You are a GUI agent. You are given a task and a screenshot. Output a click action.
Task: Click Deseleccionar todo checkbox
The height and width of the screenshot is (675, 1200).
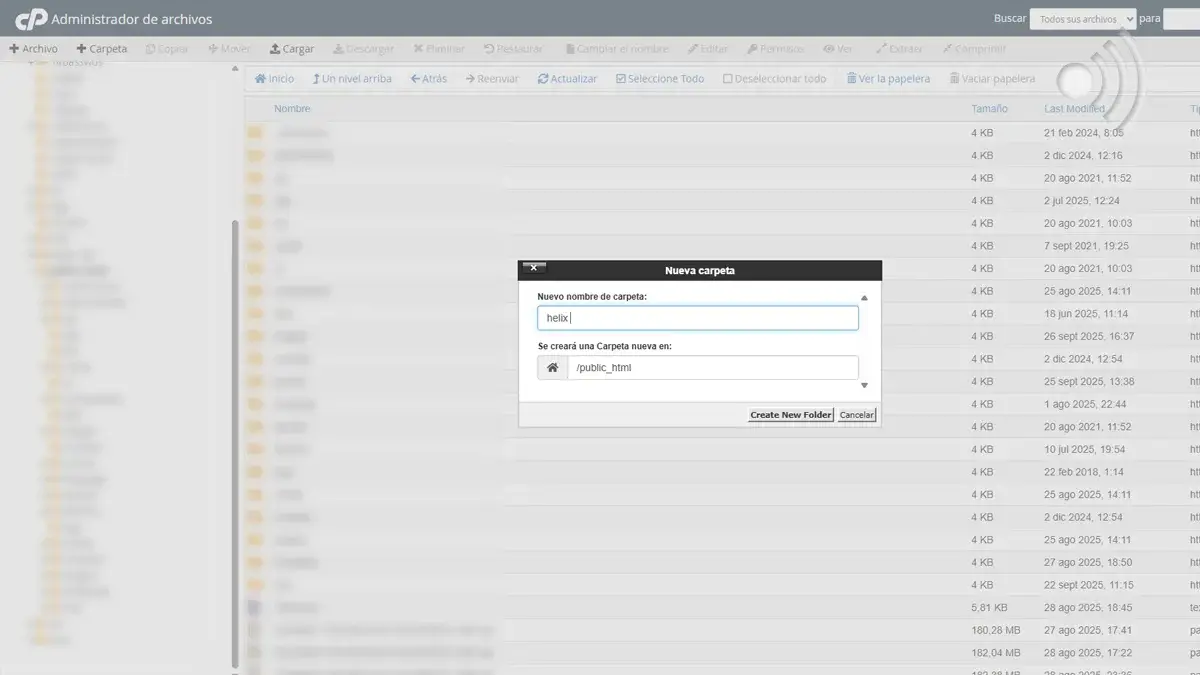tap(728, 79)
